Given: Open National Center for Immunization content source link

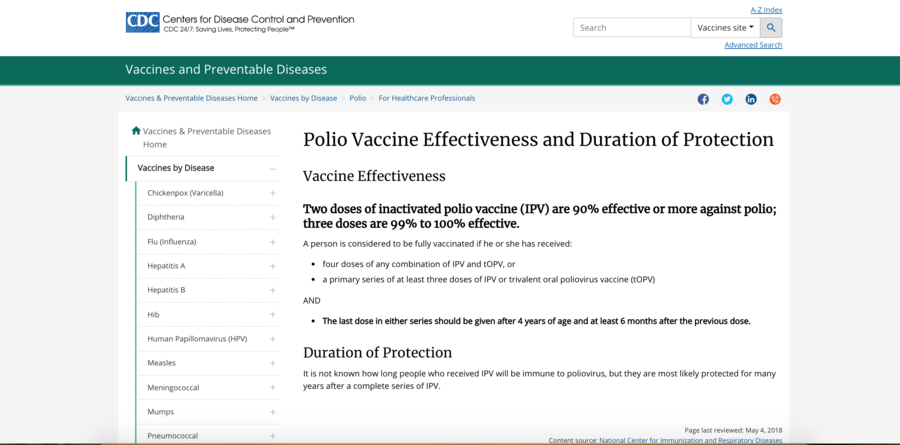Looking at the screenshot, I should coord(690,440).
